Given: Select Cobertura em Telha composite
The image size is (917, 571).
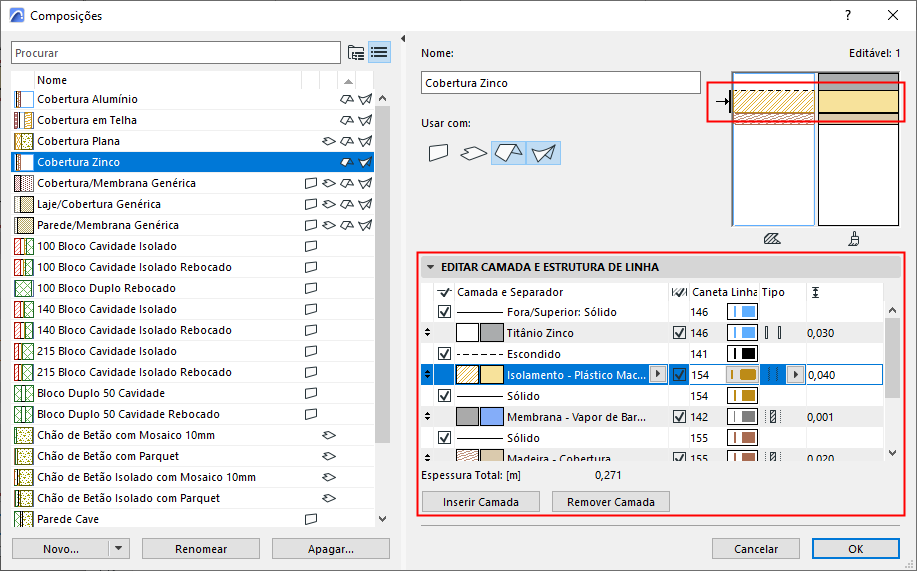Looking at the screenshot, I should tap(192, 120).
